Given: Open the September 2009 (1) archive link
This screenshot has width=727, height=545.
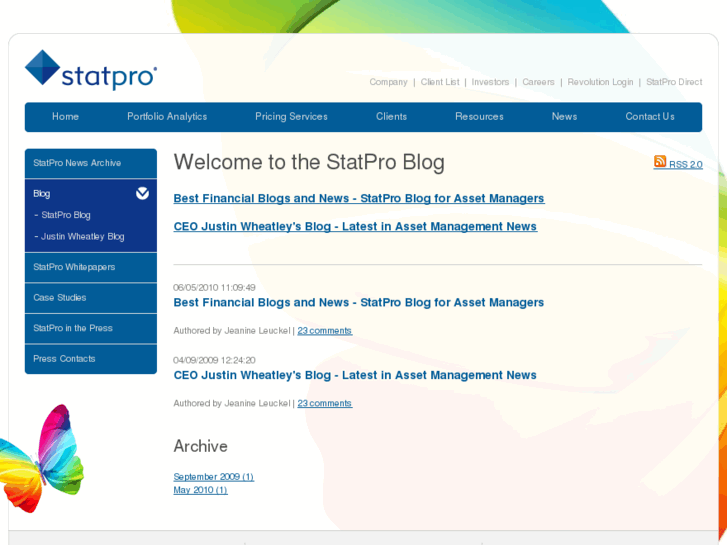Looking at the screenshot, I should pos(213,477).
